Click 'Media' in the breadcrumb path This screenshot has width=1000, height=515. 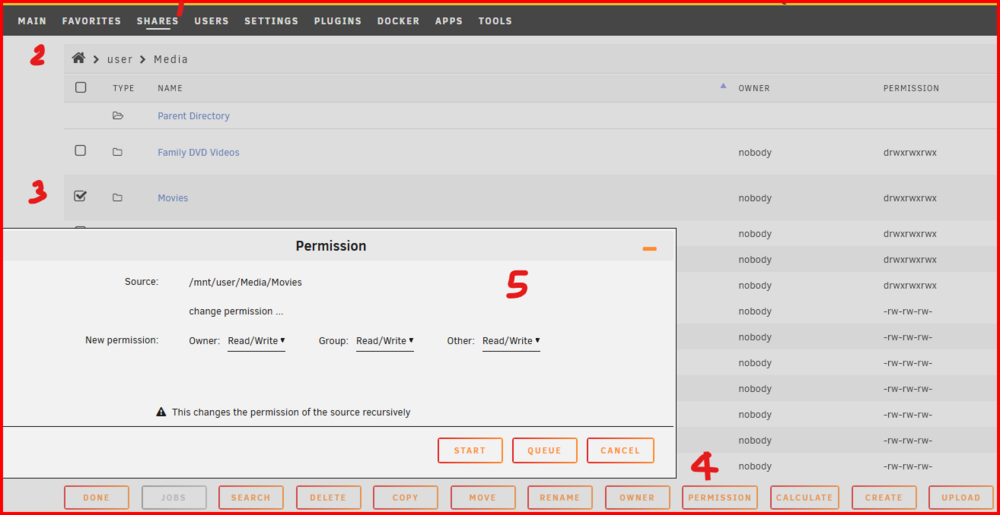click(171, 59)
